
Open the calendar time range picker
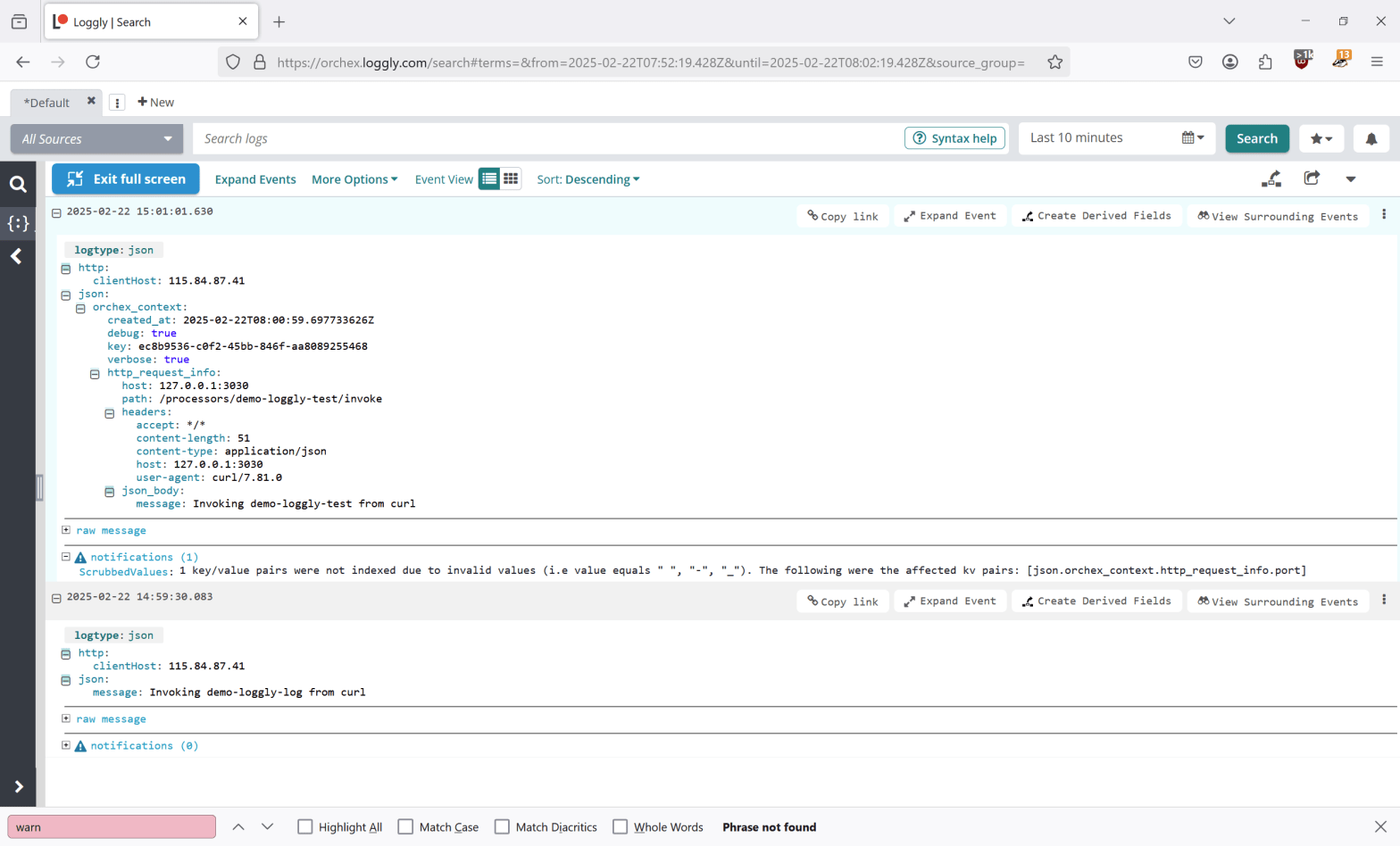[1192, 137]
